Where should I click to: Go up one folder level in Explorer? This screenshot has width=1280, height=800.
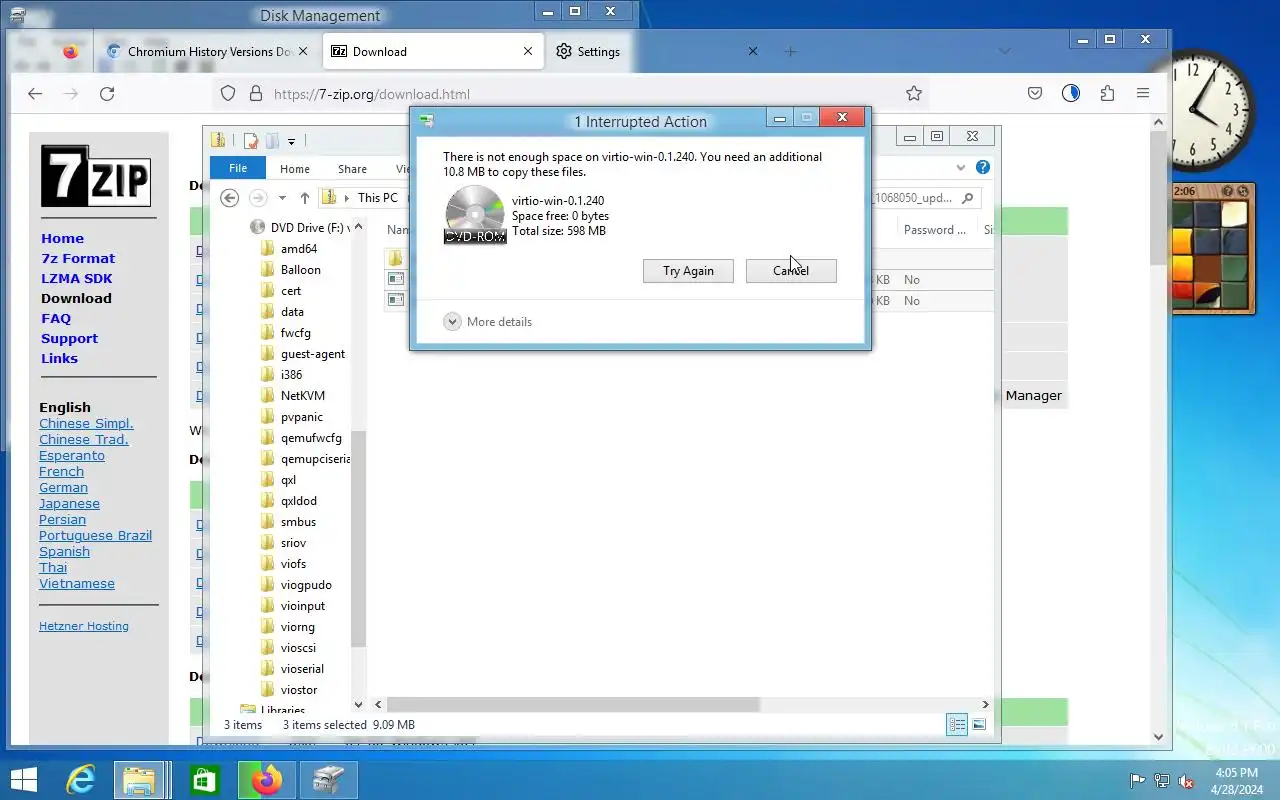pos(305,198)
